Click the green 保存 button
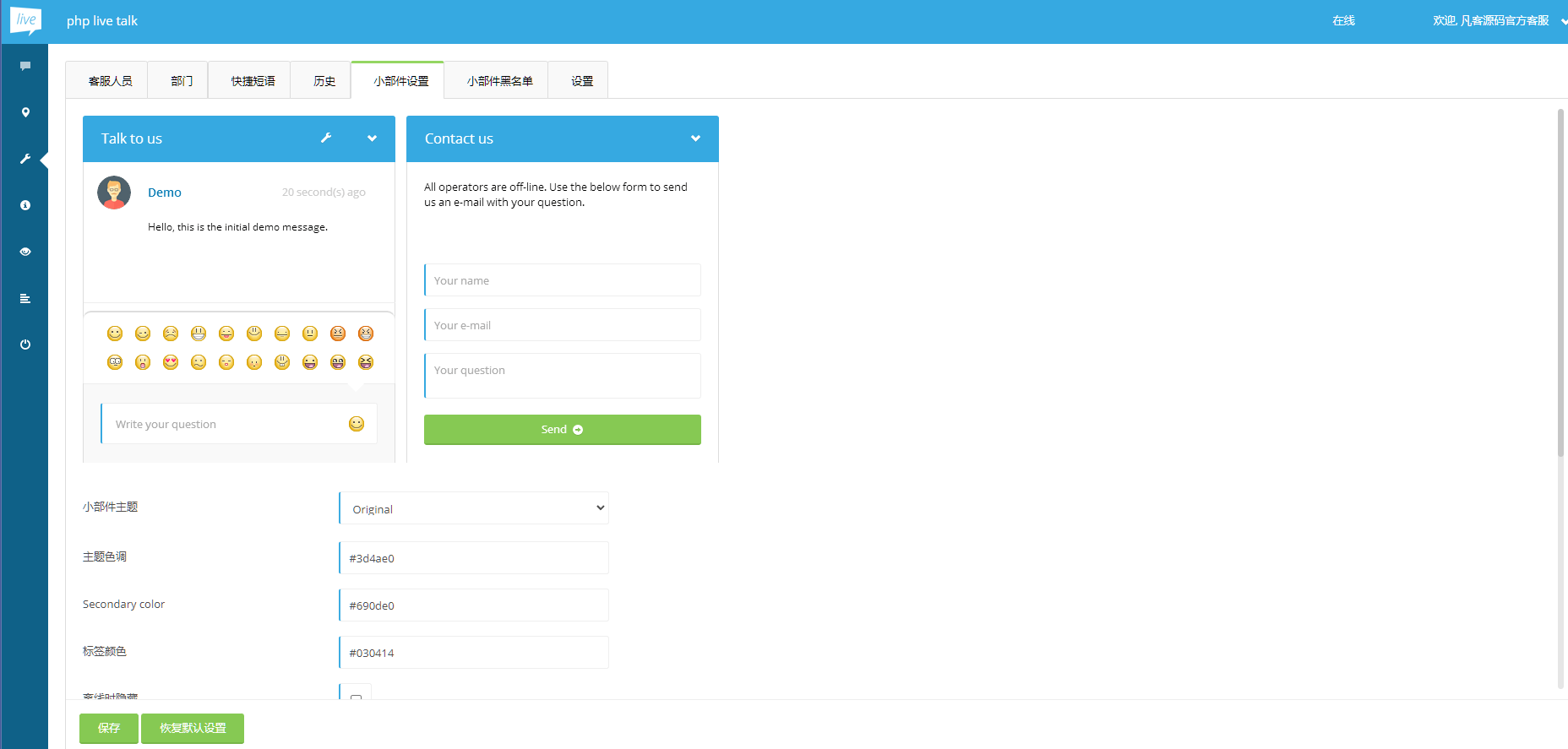The image size is (1568, 749). click(109, 728)
